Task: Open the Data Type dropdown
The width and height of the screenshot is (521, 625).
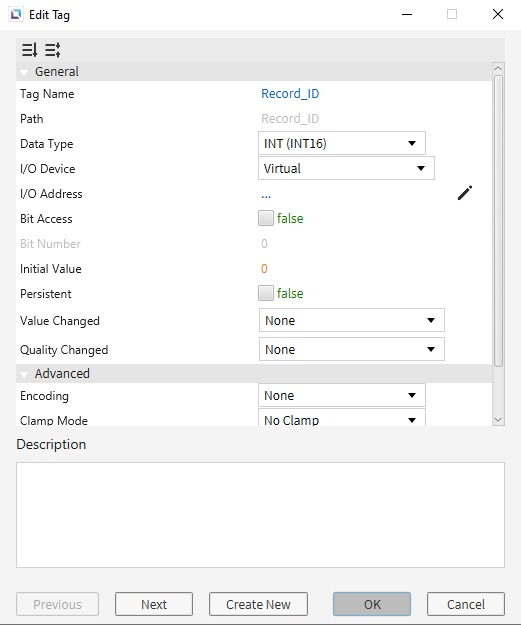Action: [x=342, y=143]
